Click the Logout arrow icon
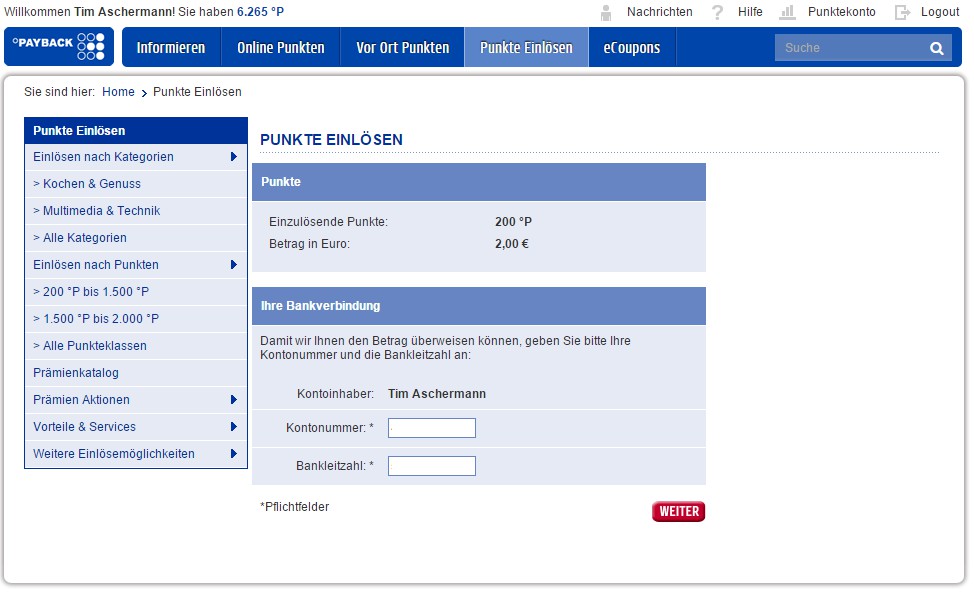The image size is (974, 594). tap(903, 12)
